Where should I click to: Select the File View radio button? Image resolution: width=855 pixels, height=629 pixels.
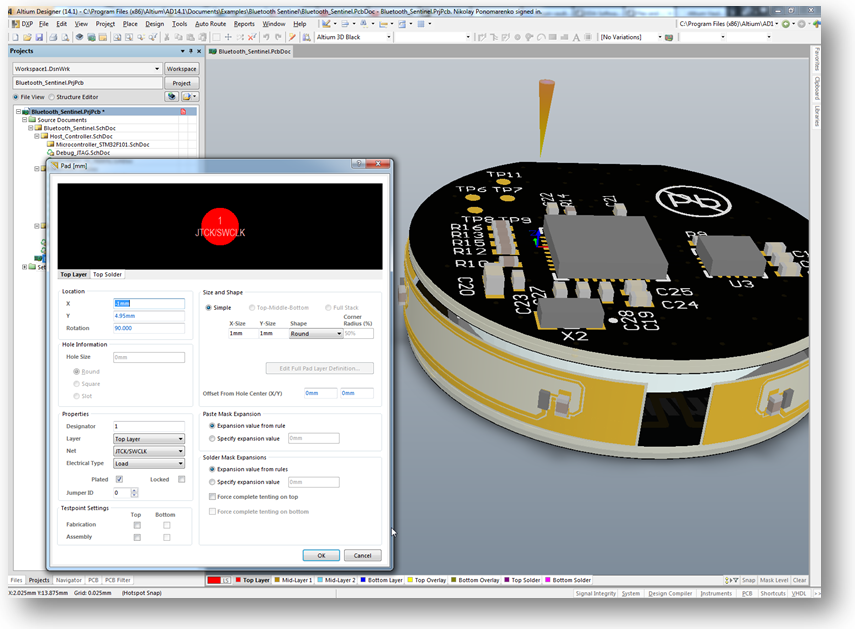tap(16, 97)
